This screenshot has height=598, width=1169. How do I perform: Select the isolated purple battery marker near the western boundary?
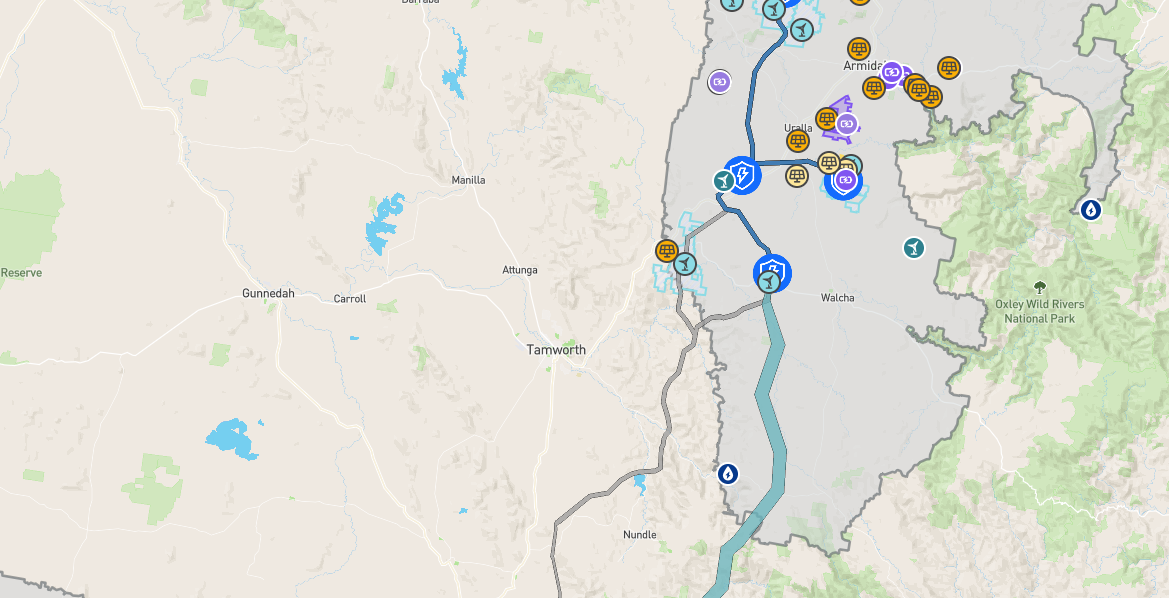point(719,81)
